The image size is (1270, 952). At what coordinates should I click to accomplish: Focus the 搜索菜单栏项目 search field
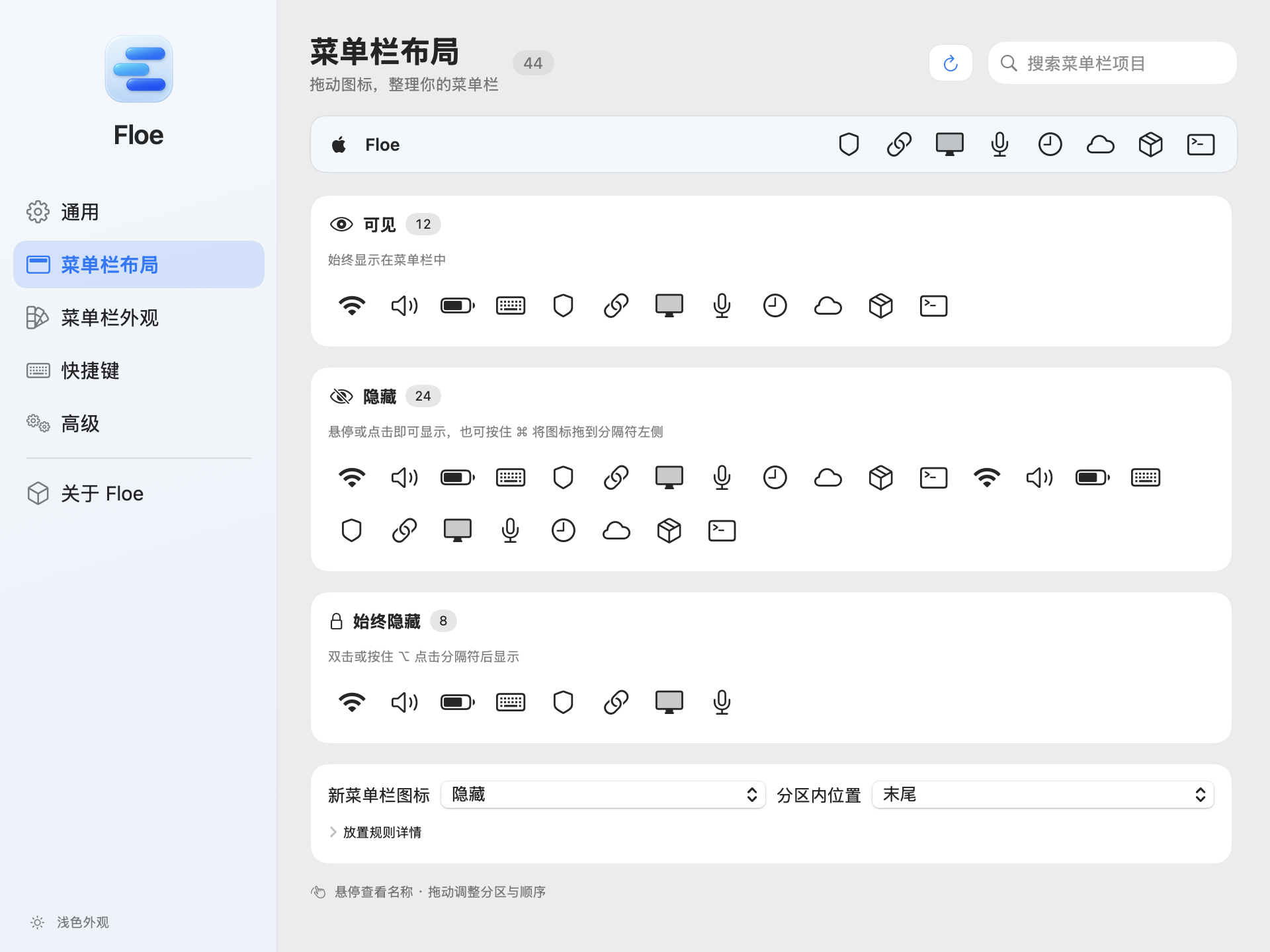point(1113,63)
